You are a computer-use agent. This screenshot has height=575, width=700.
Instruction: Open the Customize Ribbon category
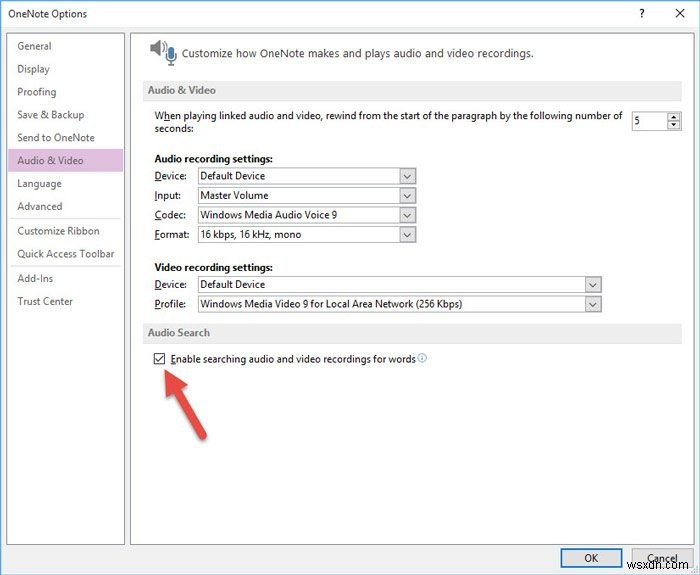pos(65,231)
